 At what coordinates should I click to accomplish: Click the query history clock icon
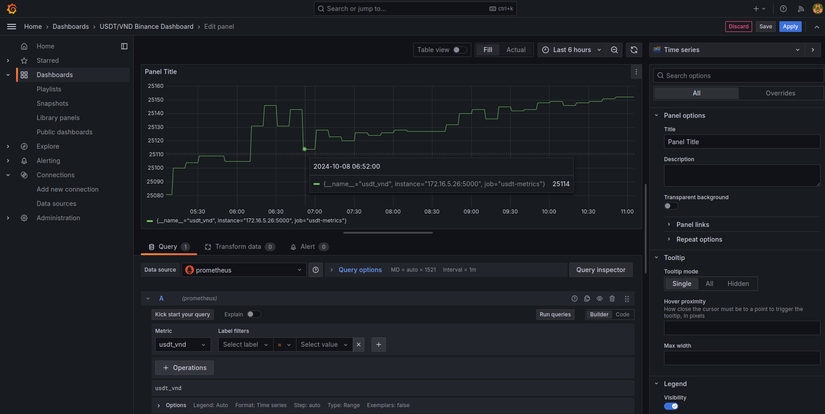(x=316, y=270)
